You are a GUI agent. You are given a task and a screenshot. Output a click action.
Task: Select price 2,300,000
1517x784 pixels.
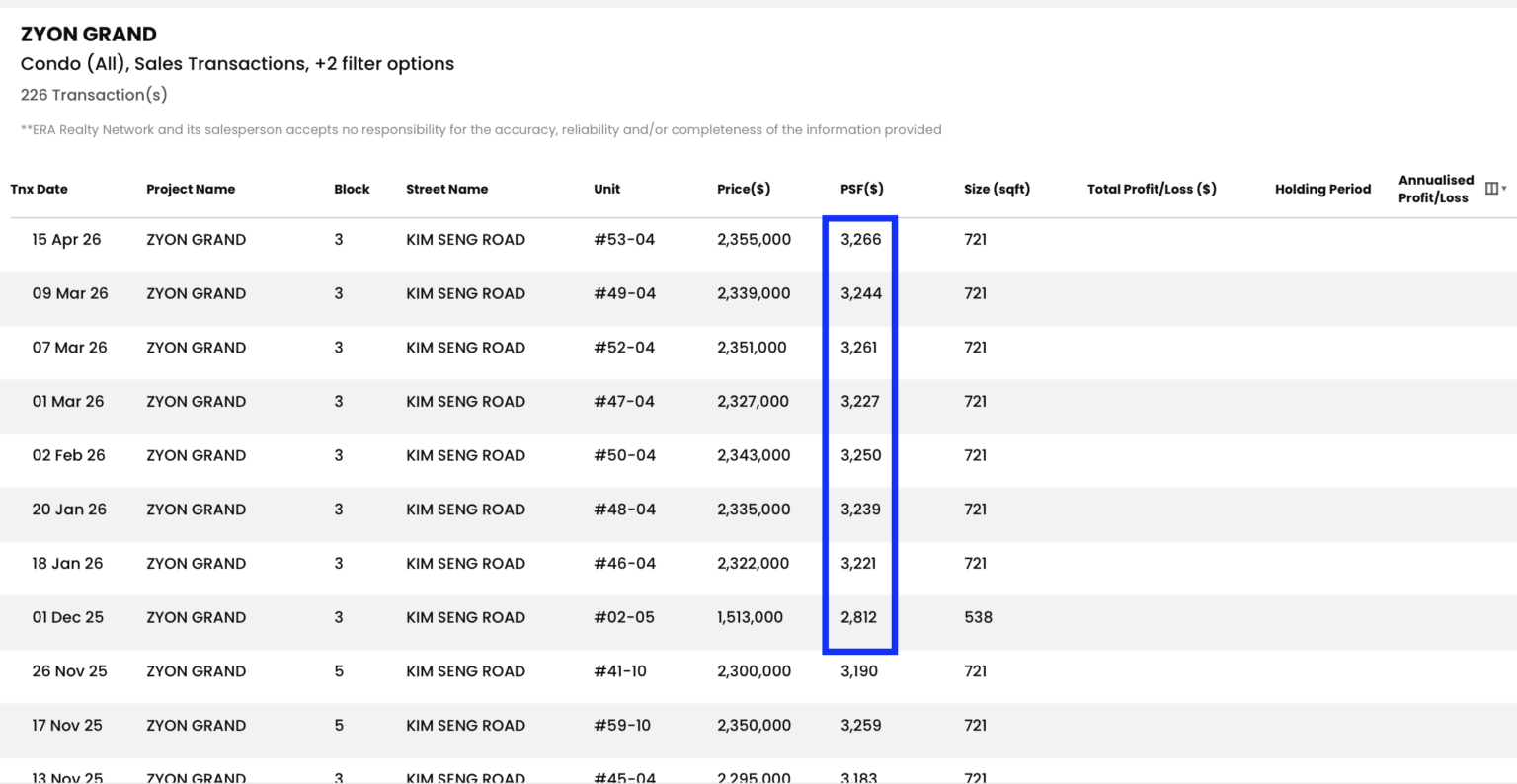754,671
